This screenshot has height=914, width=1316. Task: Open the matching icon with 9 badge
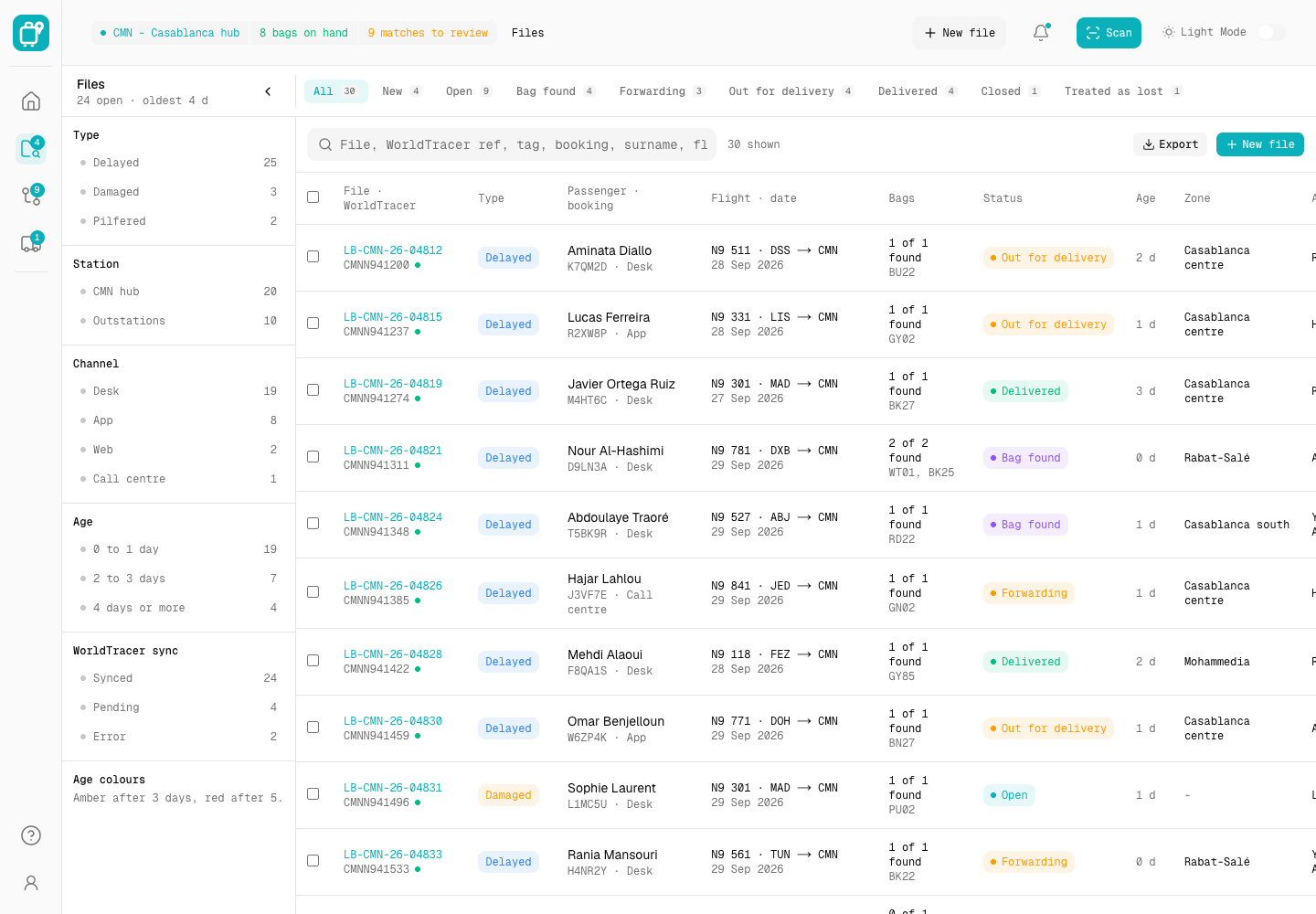tap(31, 196)
